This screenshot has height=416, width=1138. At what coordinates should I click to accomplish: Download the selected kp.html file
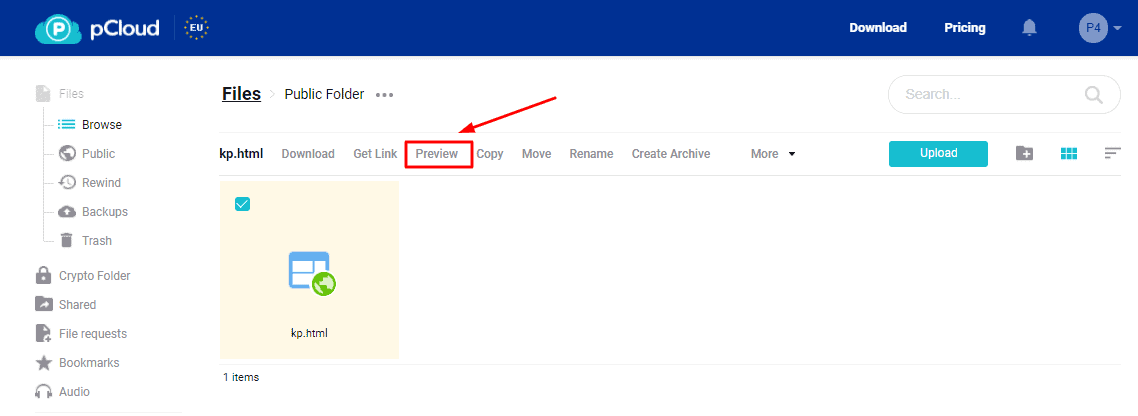308,154
